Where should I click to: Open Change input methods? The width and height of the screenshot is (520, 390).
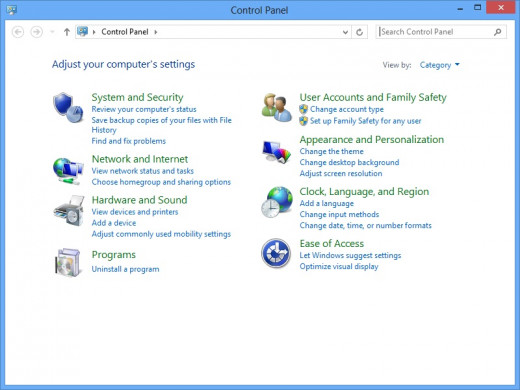[339, 214]
